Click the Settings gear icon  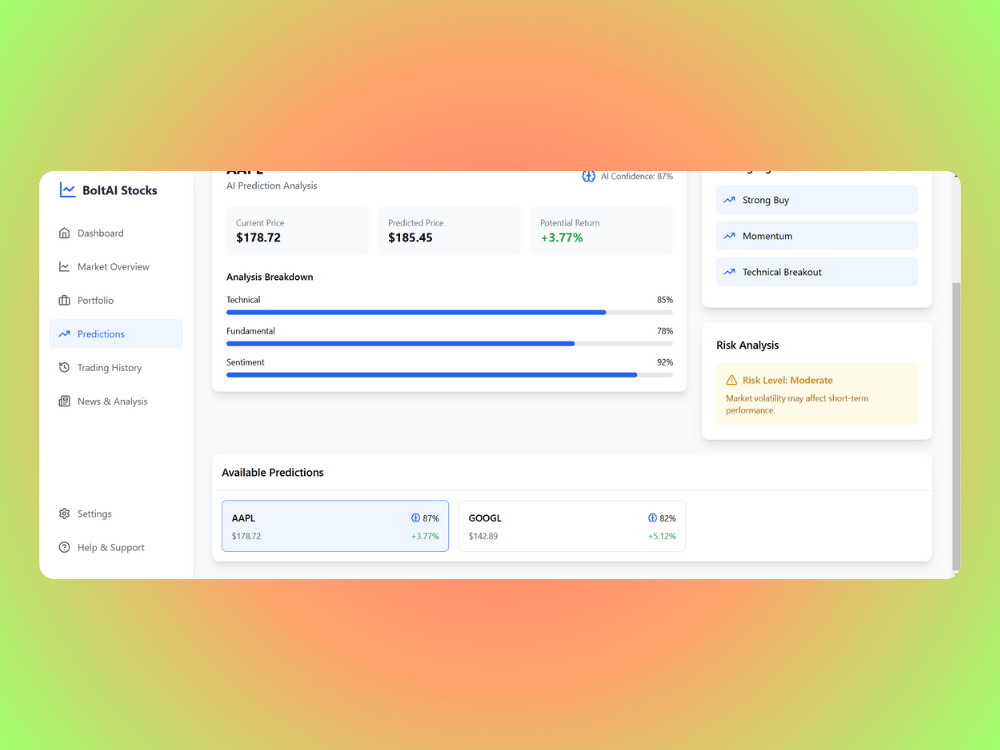tap(64, 513)
